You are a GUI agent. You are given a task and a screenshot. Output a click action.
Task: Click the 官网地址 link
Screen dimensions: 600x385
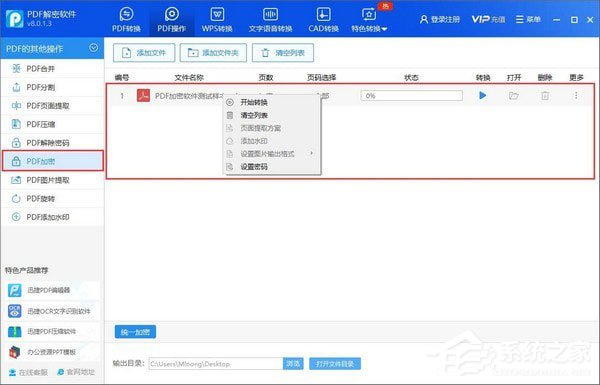pos(76,372)
